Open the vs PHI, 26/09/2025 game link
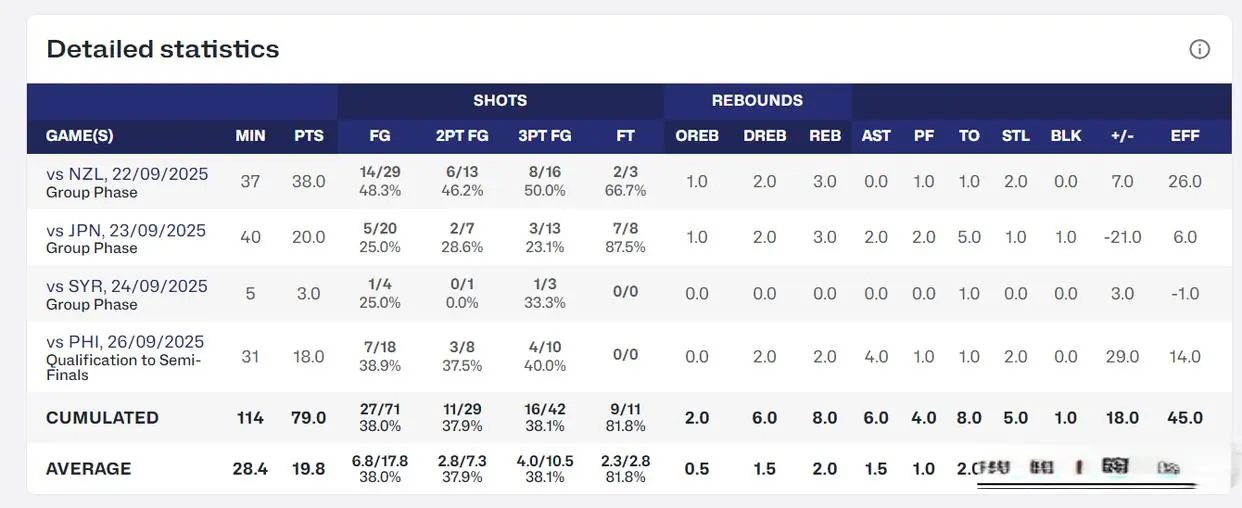 pos(125,342)
